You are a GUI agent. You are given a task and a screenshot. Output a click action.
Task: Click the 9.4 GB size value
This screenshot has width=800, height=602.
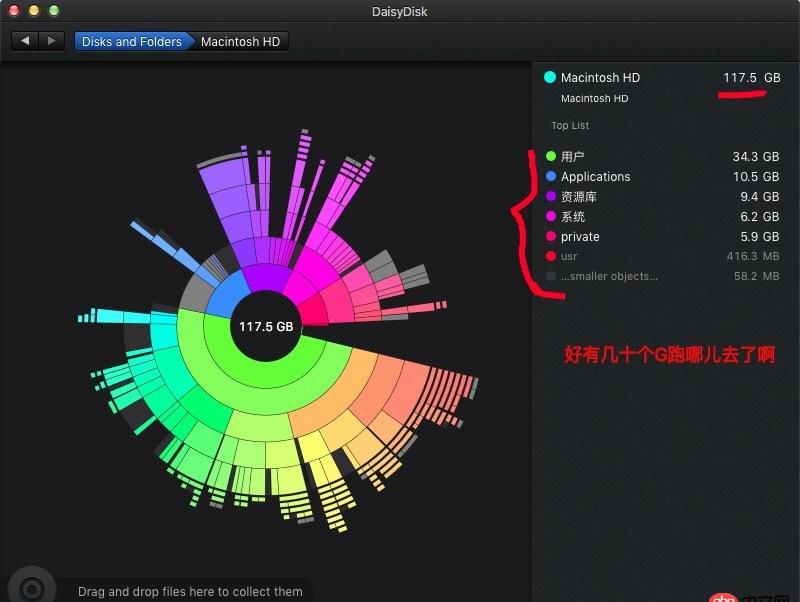(760, 196)
